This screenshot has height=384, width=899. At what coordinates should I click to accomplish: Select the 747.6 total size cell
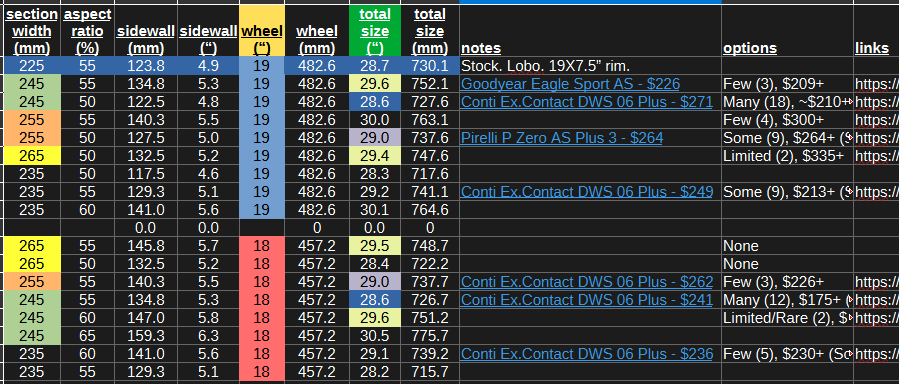tap(429, 156)
